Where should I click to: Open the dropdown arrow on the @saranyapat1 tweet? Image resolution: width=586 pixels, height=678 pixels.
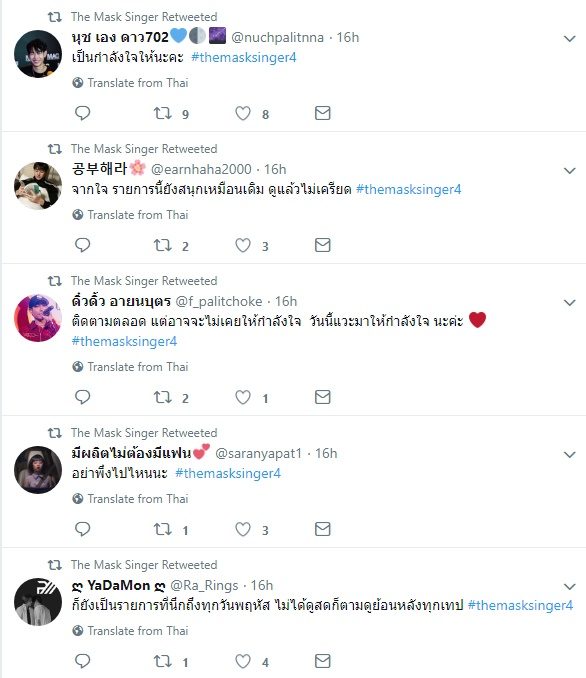click(570, 454)
